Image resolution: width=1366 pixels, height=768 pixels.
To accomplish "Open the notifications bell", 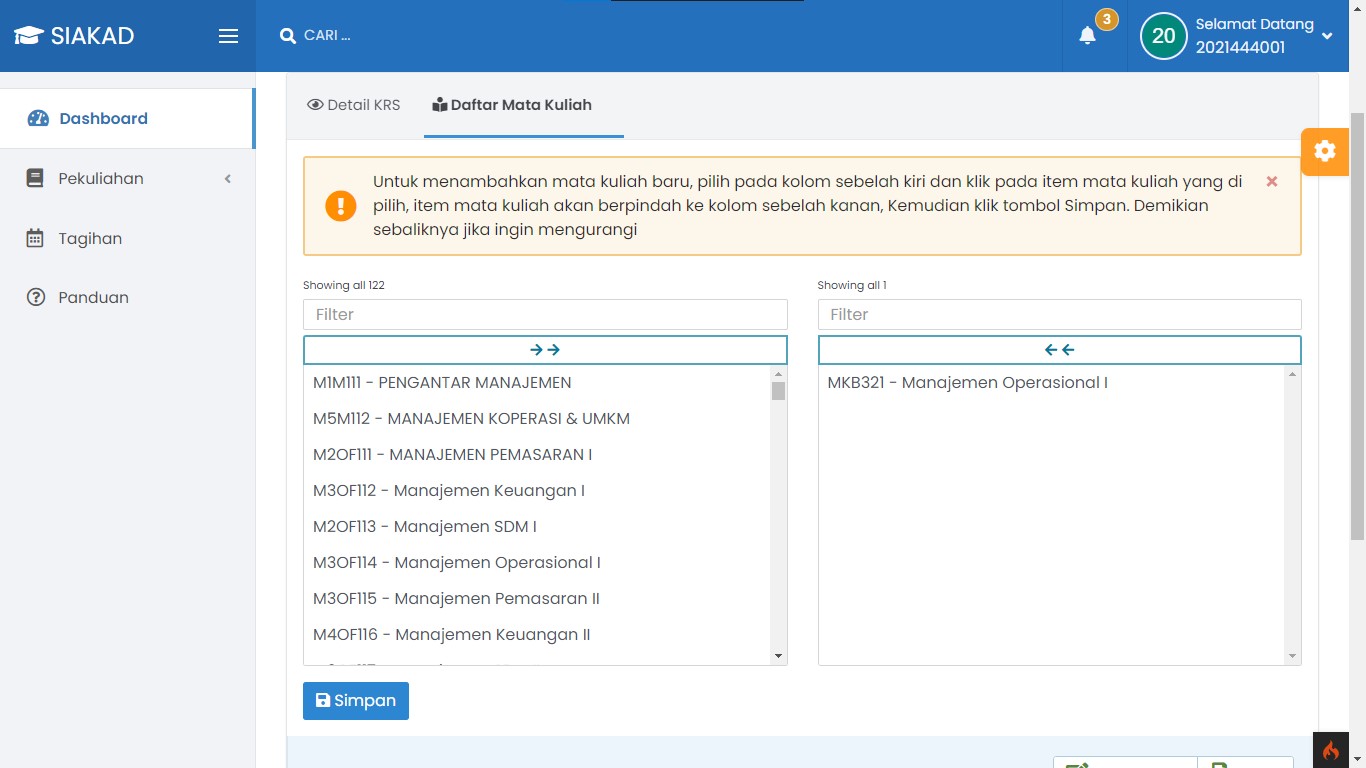I will [1087, 36].
